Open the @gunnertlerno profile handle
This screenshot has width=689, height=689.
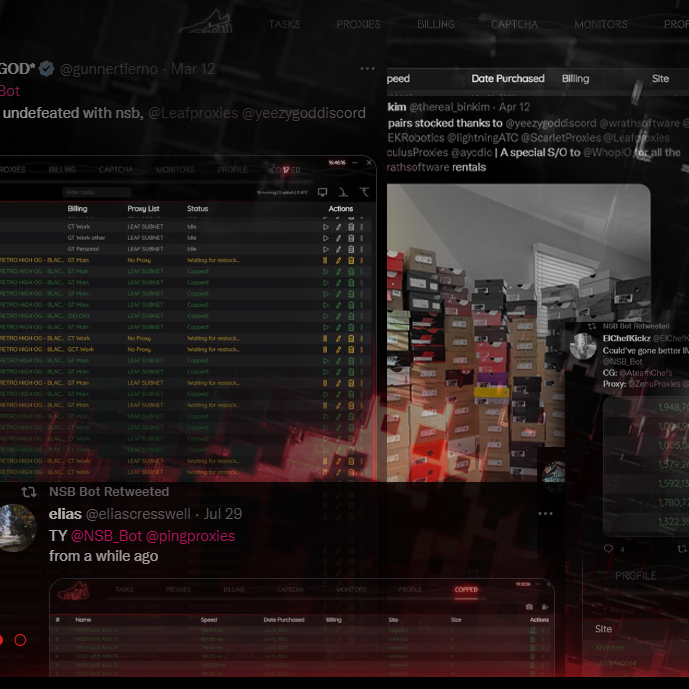click(x=111, y=69)
